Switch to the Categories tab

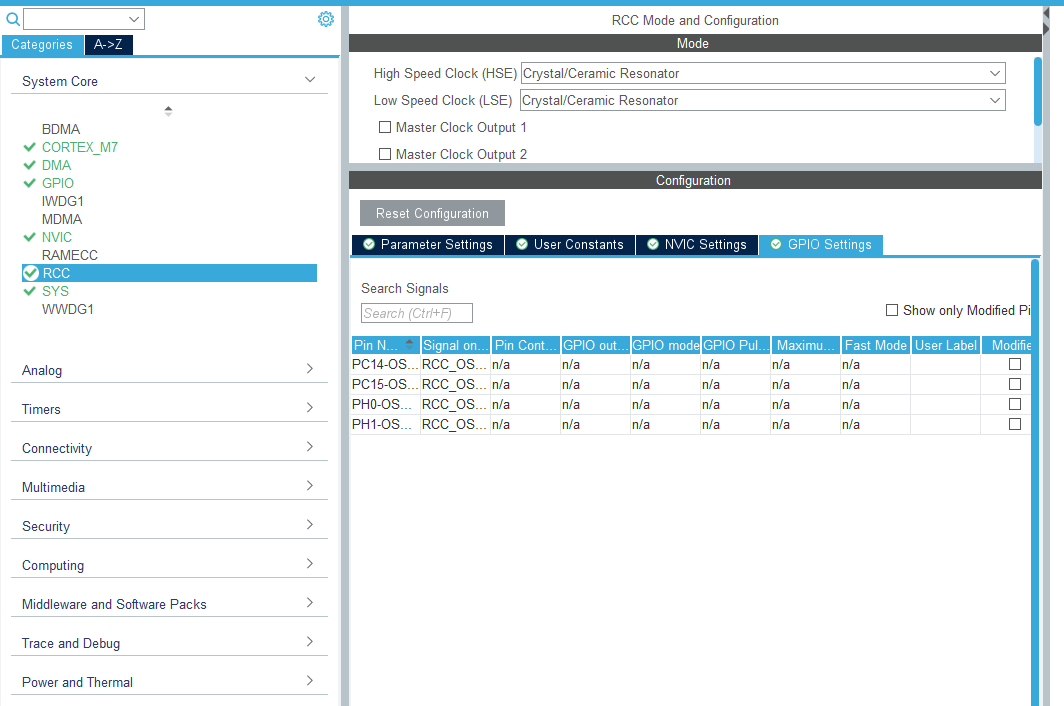[42, 45]
